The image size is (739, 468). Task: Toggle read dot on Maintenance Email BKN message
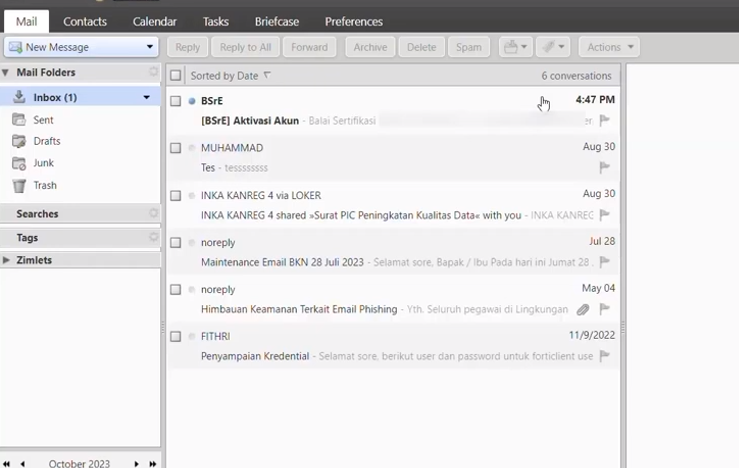click(192, 242)
